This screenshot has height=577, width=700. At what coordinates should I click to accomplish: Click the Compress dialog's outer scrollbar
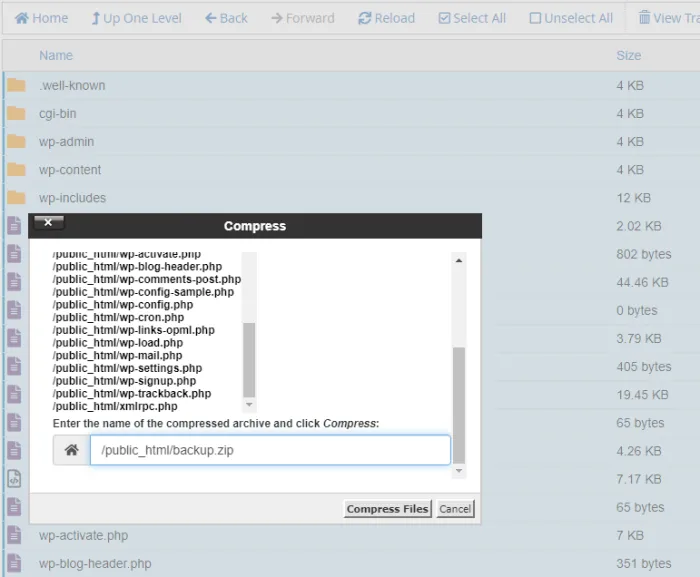[x=459, y=400]
